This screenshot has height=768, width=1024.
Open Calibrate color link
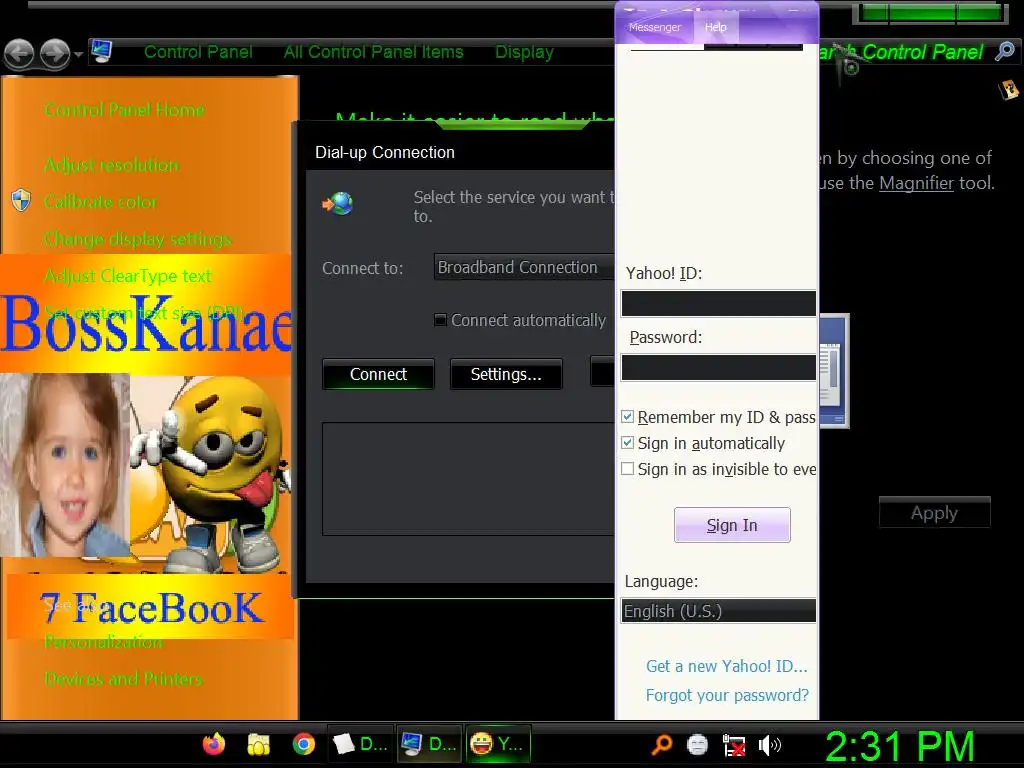pyautogui.click(x=101, y=202)
